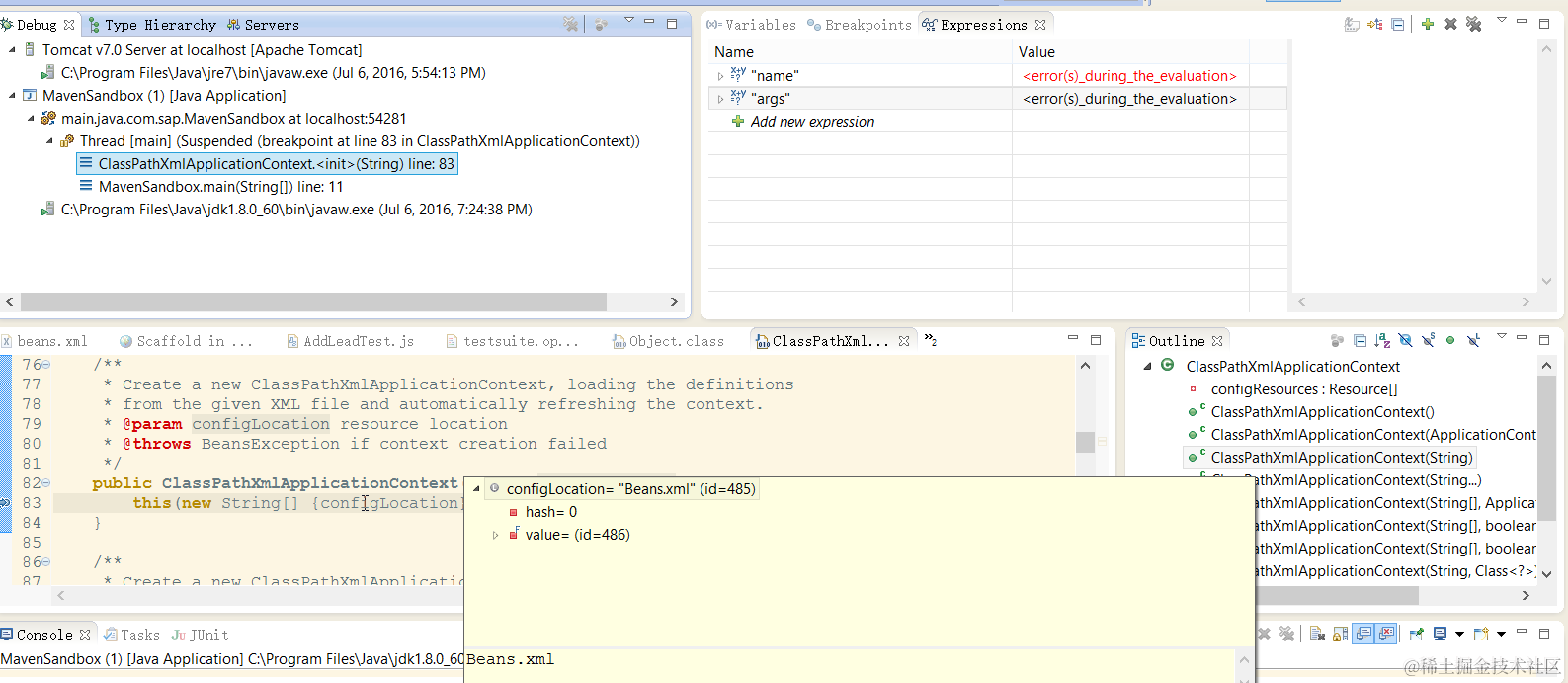Open the Type Hierarchy tab
The width and height of the screenshot is (1568, 683).
click(152, 25)
